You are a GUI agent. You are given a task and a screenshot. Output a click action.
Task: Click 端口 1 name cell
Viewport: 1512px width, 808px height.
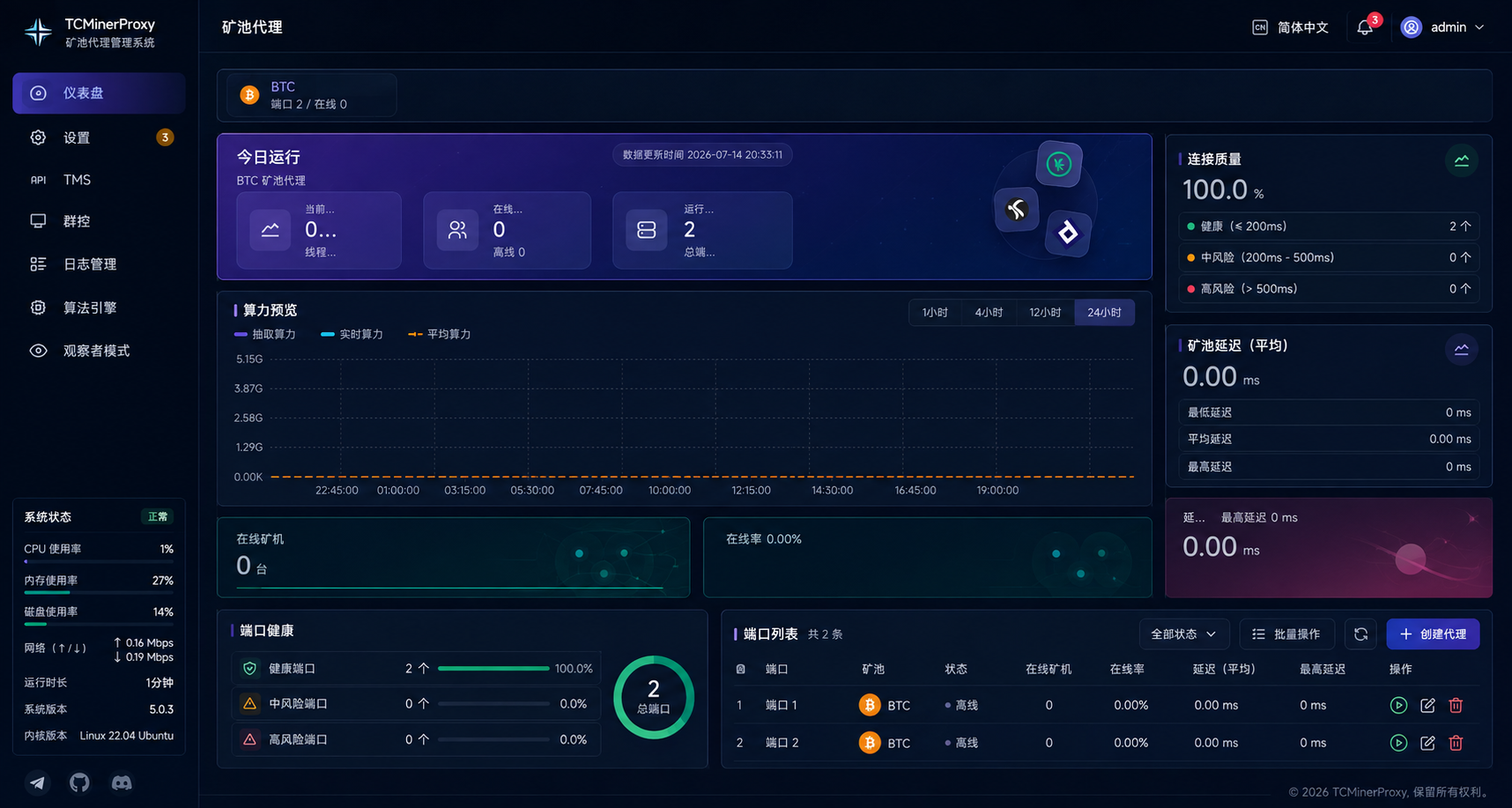click(x=781, y=705)
